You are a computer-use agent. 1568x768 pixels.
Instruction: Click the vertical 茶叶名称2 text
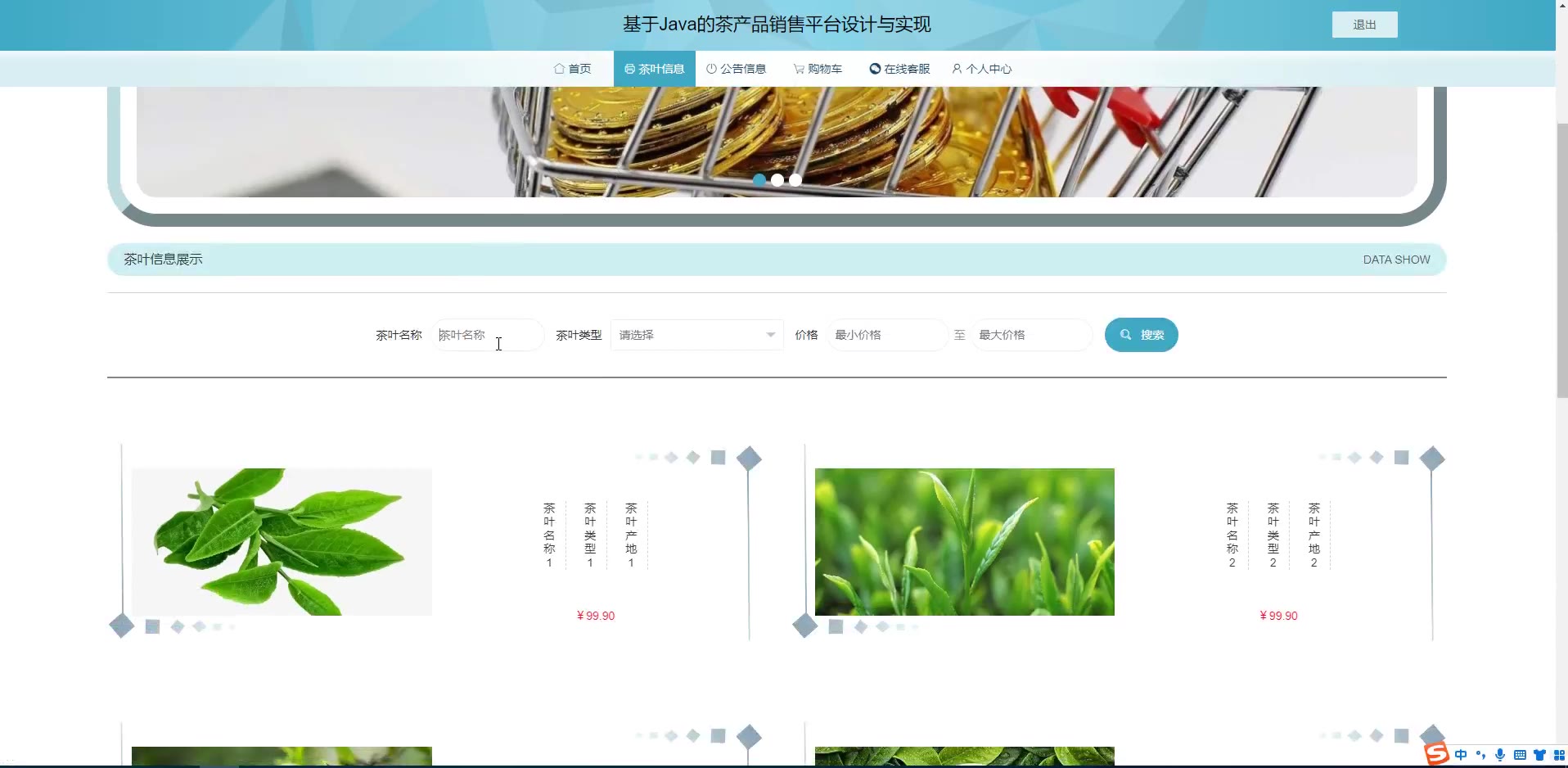1232,535
